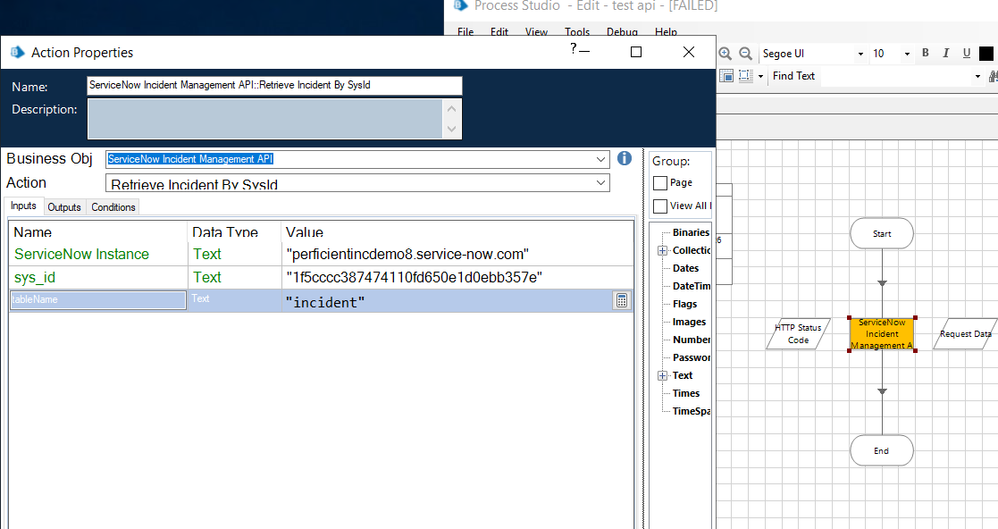The width and height of the screenshot is (998, 529).
Task: Select the HTTP Status Code data item
Action: point(798,334)
